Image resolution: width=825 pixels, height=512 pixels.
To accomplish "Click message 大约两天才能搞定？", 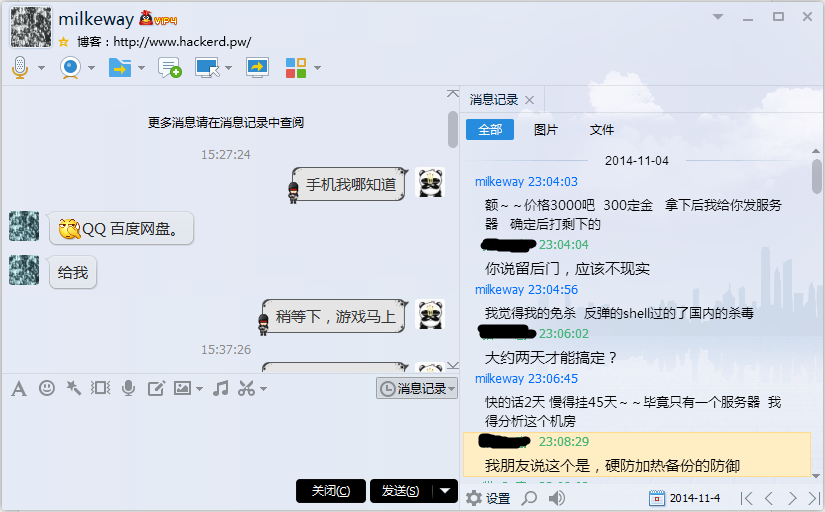I will point(550,358).
